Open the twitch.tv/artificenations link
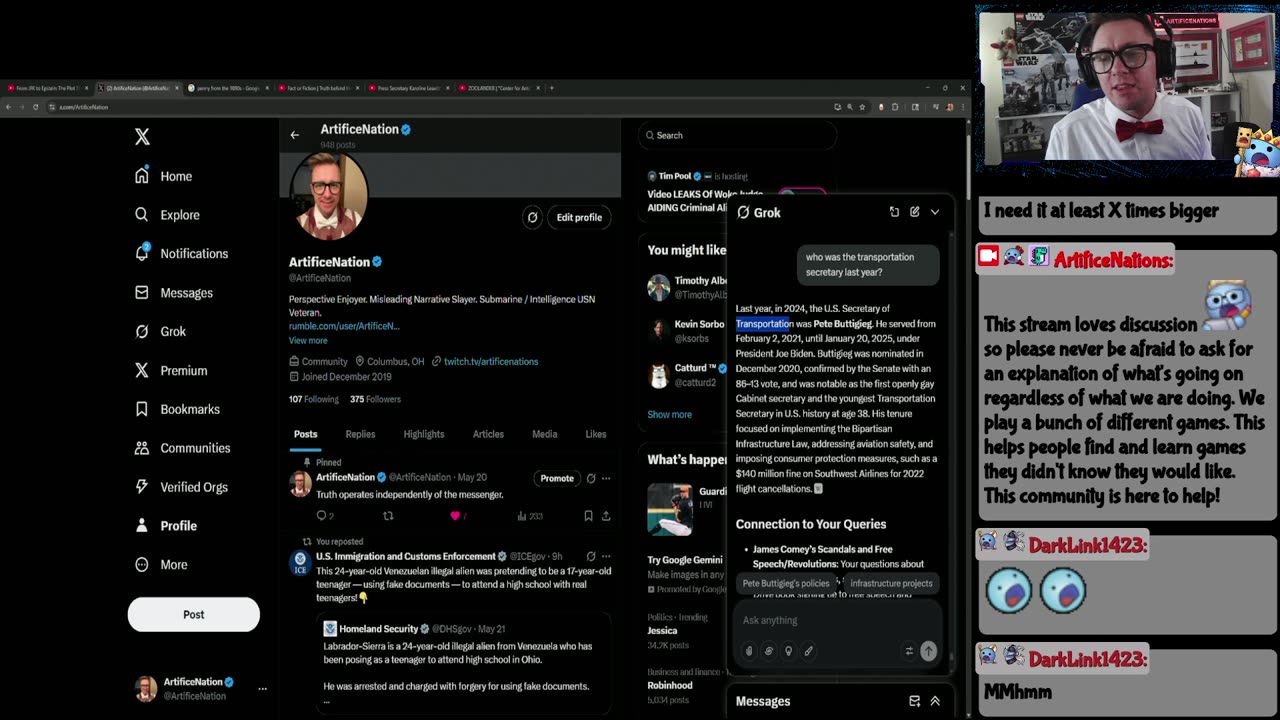 pyautogui.click(x=491, y=361)
